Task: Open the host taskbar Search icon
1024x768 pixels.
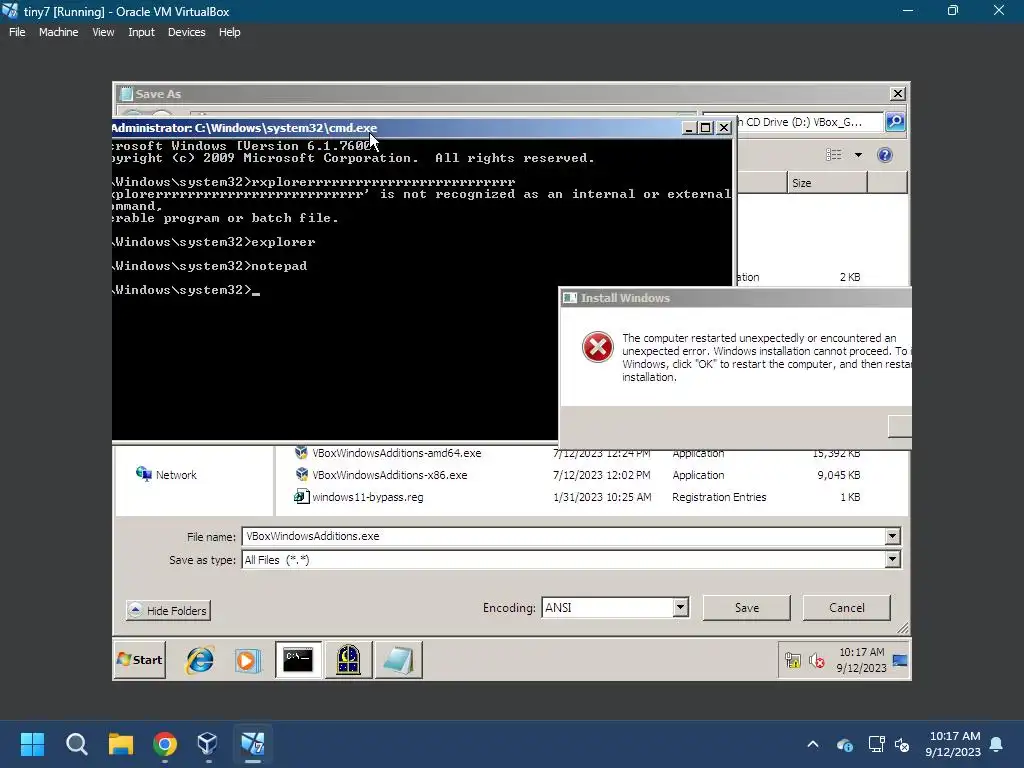Action: tap(76, 744)
